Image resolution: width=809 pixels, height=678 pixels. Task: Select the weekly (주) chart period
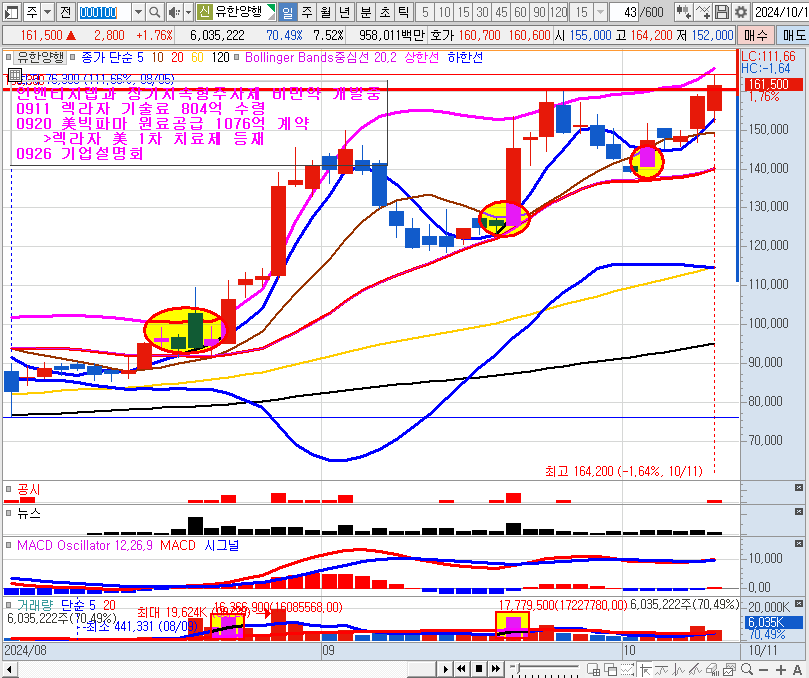(x=306, y=12)
